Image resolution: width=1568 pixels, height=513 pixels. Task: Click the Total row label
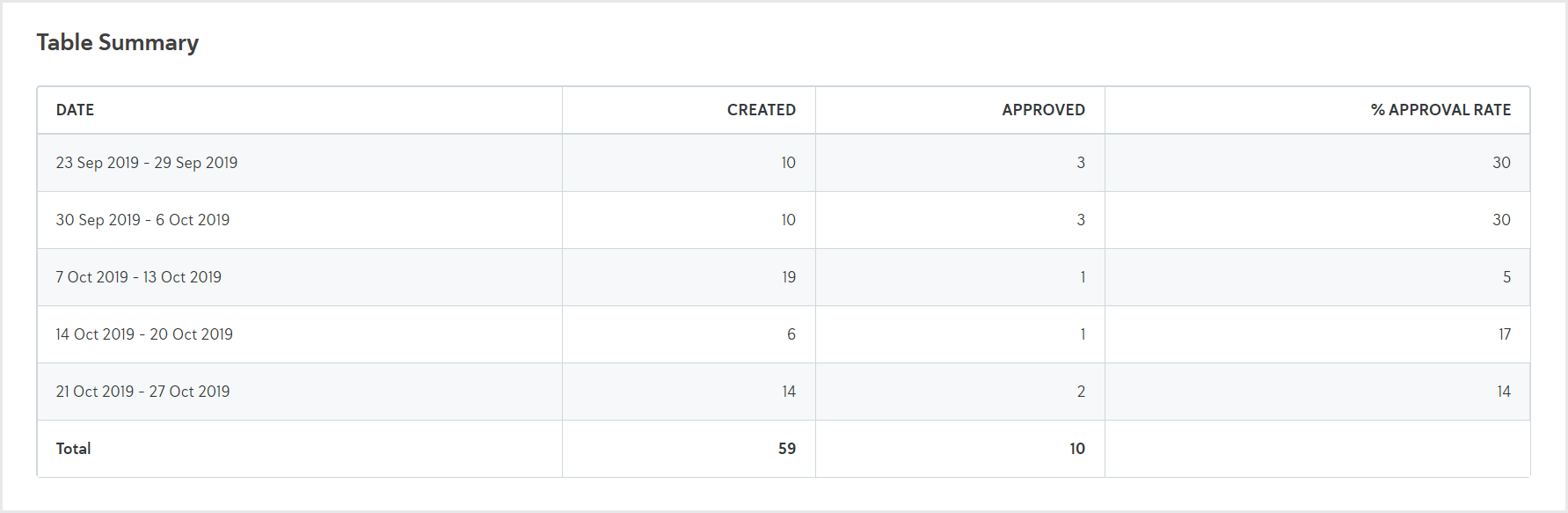click(72, 448)
